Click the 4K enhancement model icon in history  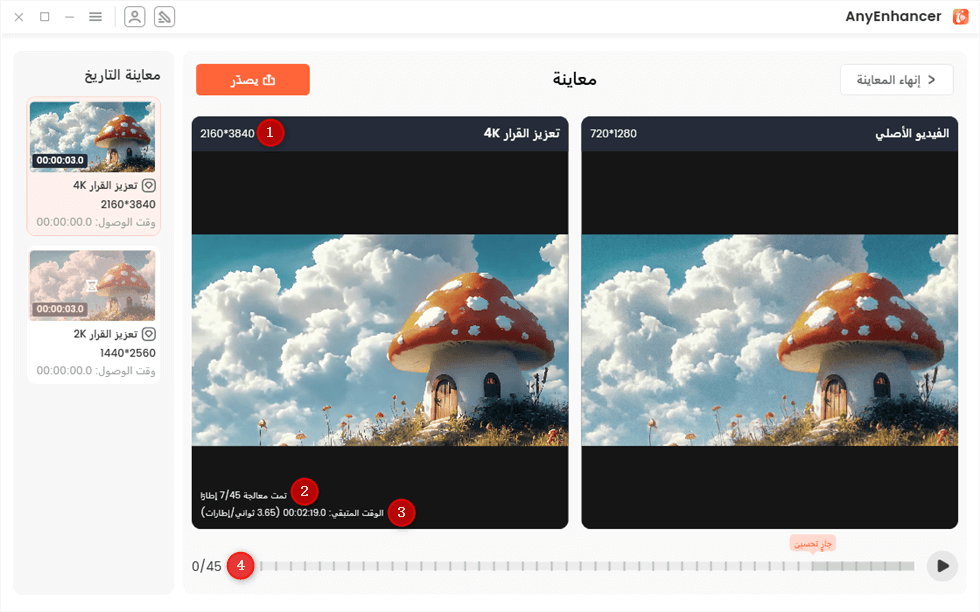149,186
